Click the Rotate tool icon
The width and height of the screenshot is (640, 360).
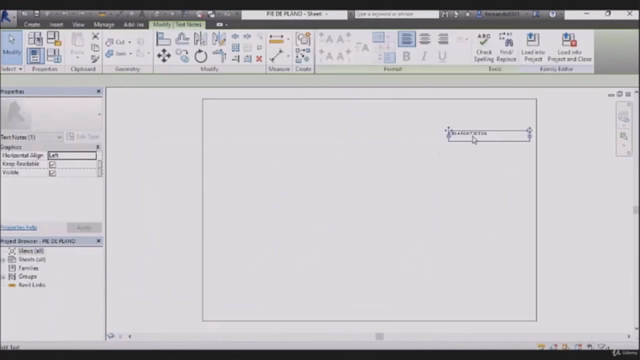(x=200, y=56)
